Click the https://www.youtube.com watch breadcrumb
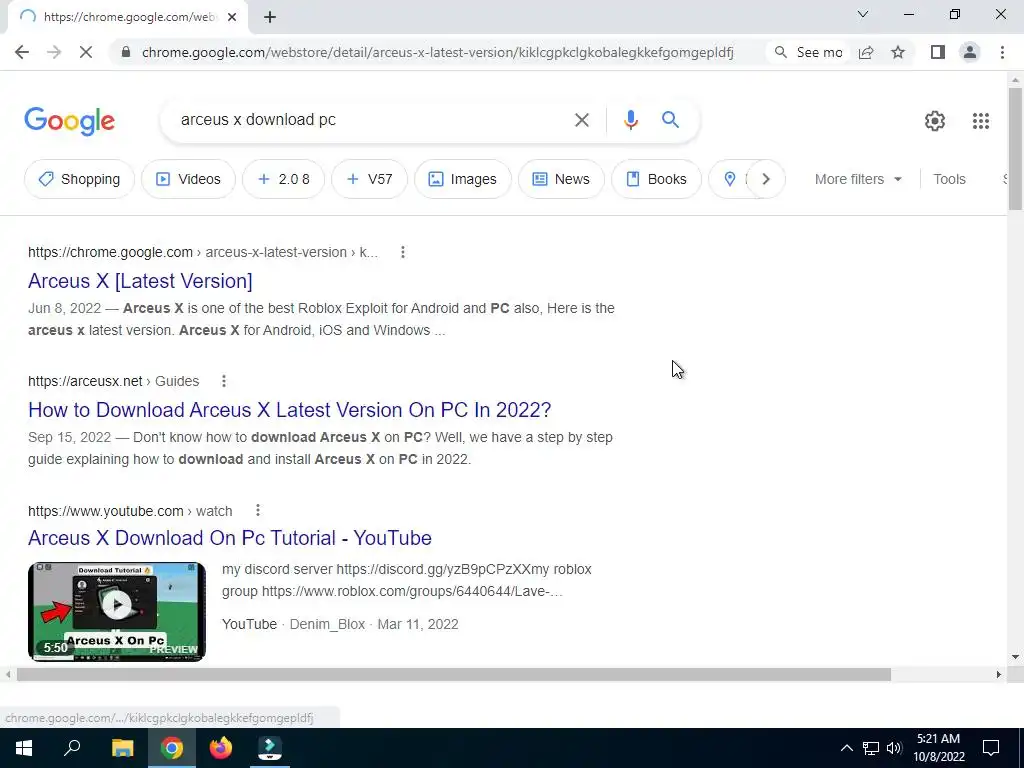This screenshot has width=1024, height=768. tap(130, 511)
